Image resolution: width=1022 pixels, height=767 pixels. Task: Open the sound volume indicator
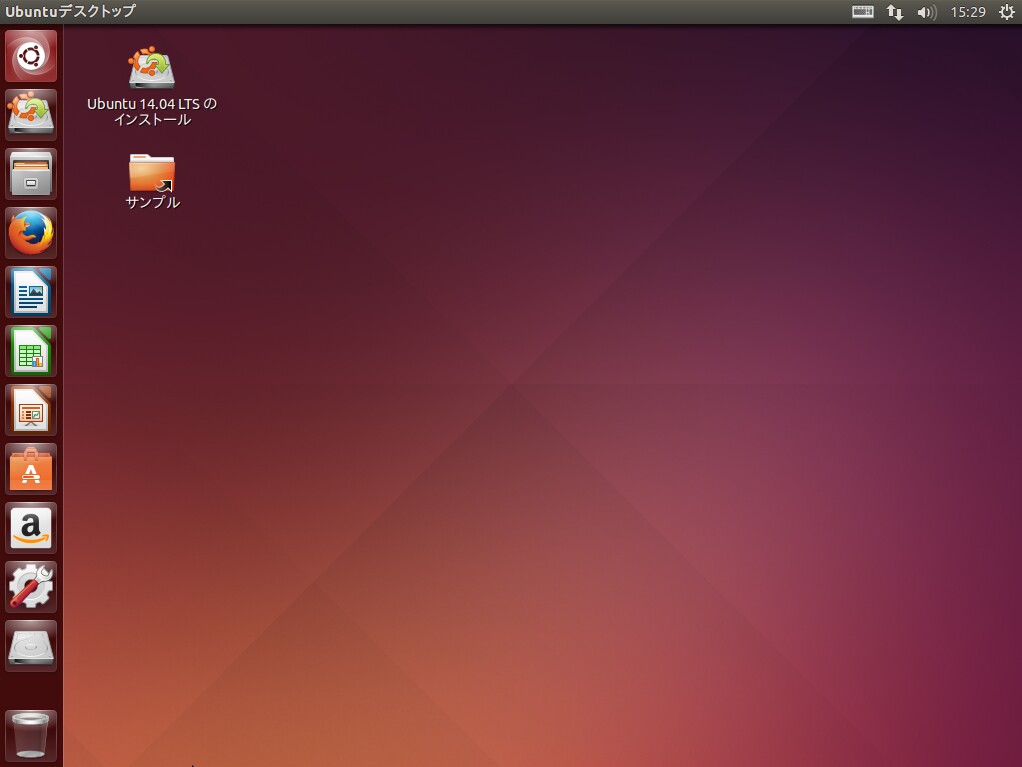(926, 12)
